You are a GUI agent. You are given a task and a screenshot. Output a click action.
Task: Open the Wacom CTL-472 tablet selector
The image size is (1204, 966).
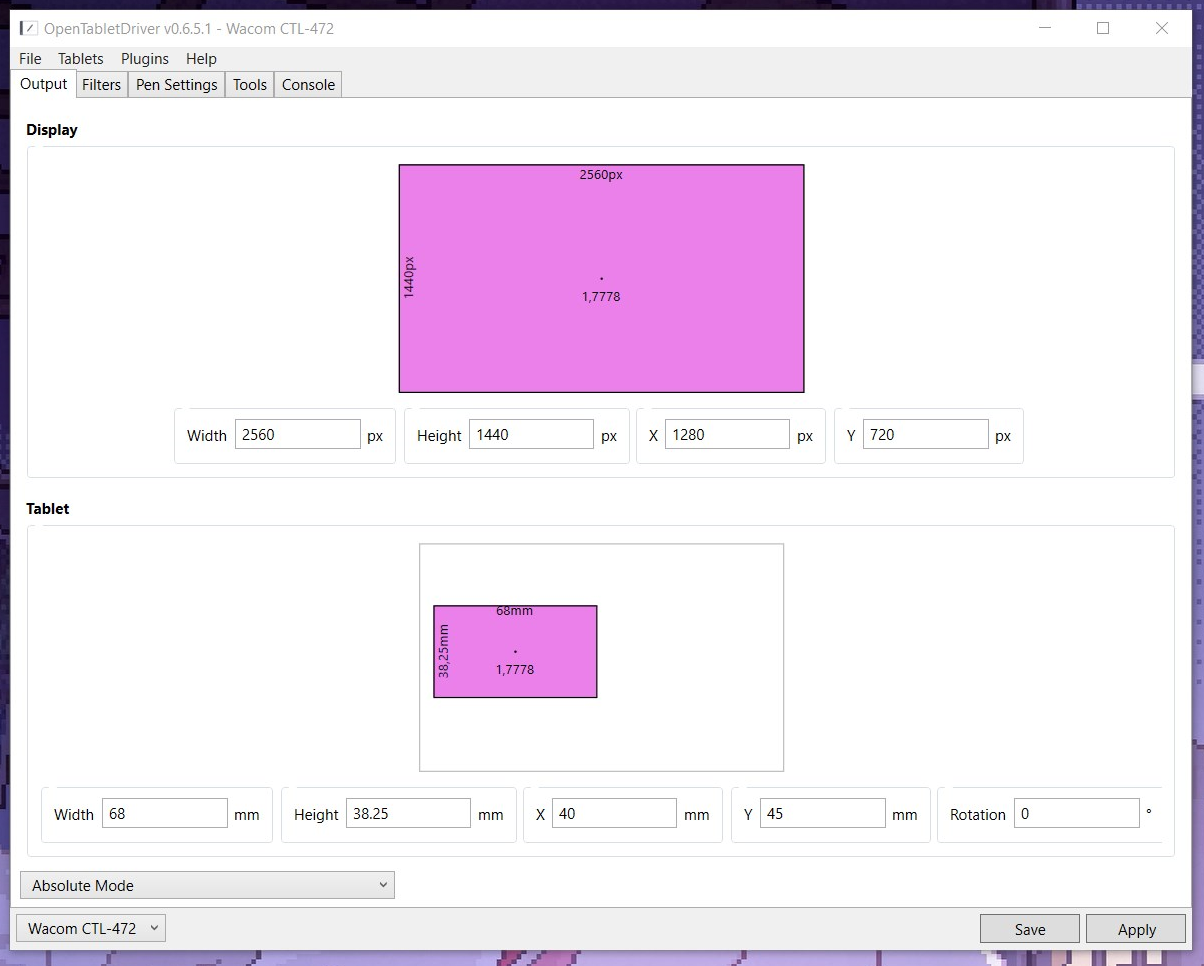coord(91,928)
